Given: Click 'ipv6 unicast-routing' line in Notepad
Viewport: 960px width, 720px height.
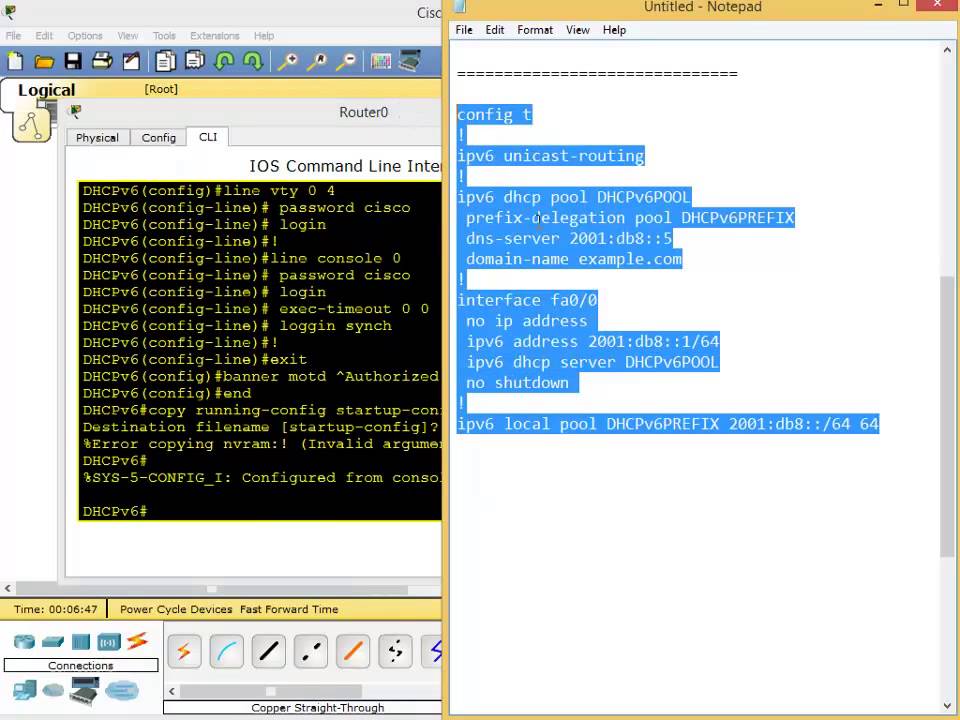Looking at the screenshot, I should [550, 156].
